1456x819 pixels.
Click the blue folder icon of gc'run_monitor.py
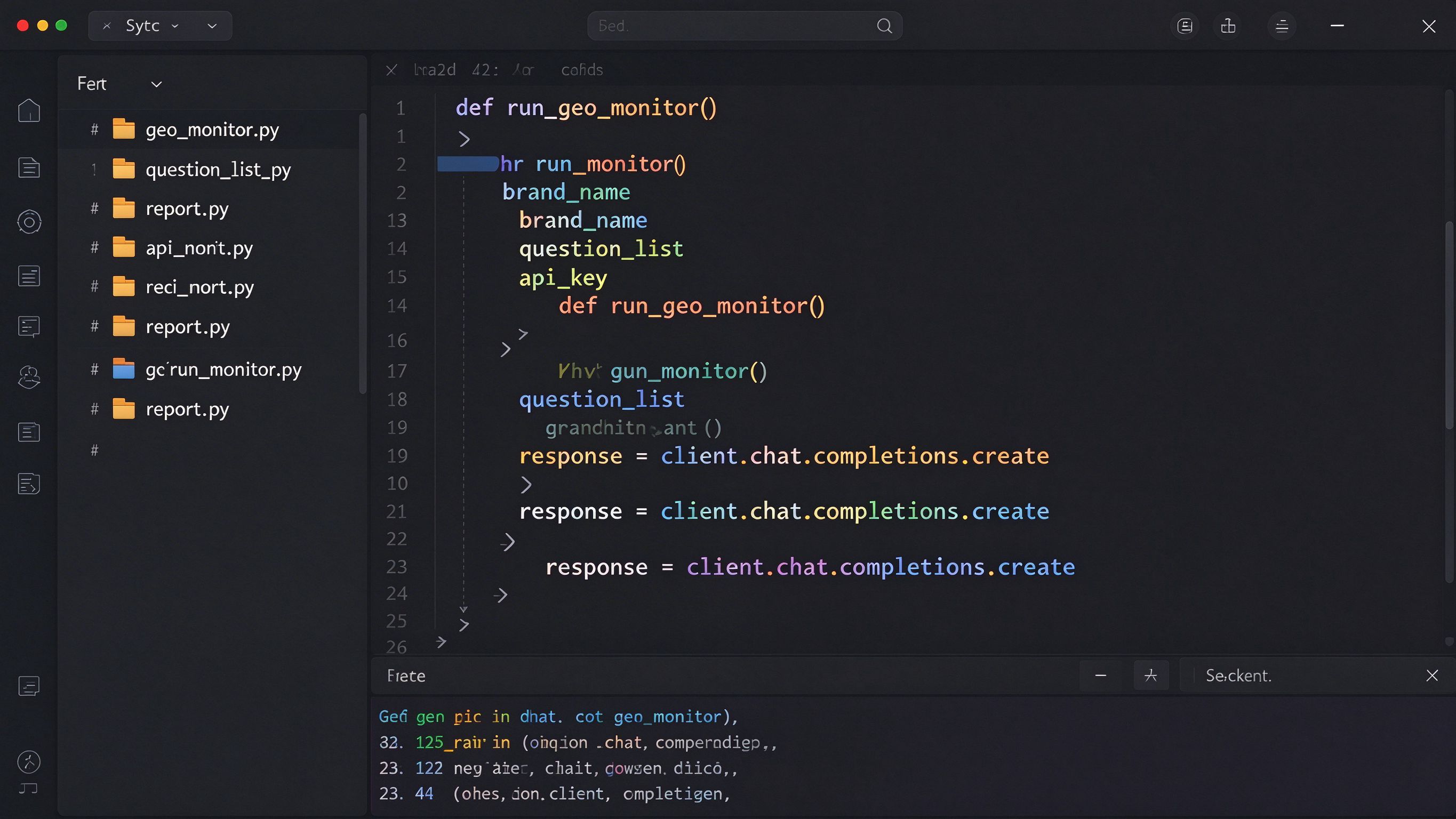[124, 369]
